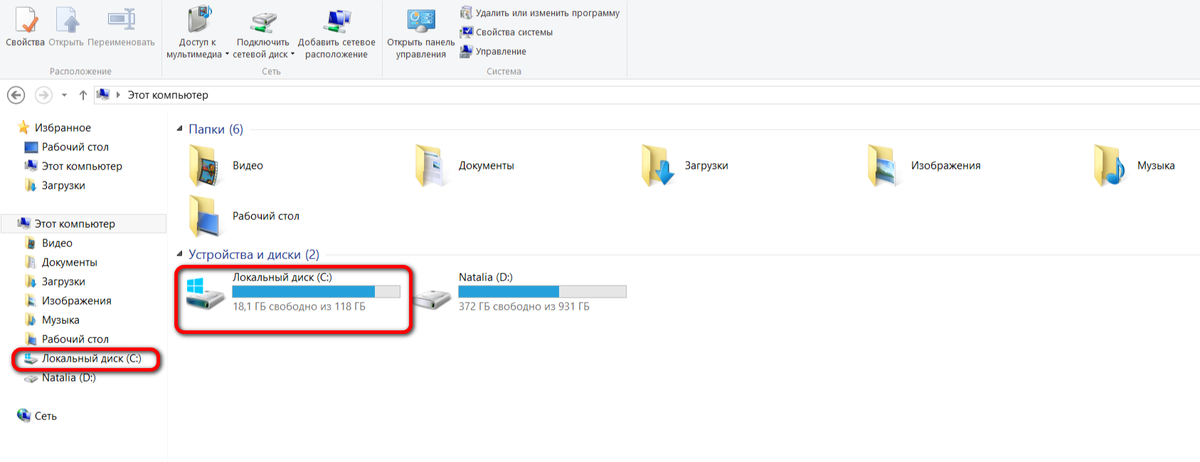Click Подключить сетевой диск button

262,32
